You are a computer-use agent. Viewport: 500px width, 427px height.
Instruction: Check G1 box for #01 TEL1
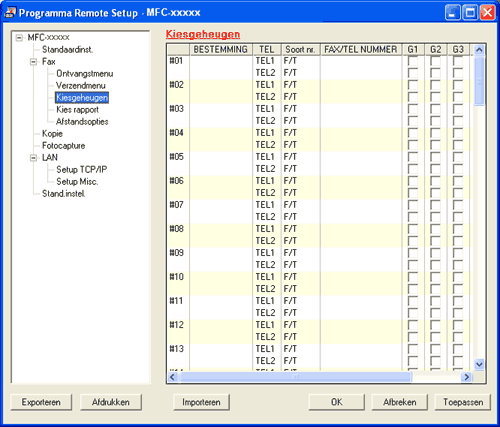coord(413,61)
